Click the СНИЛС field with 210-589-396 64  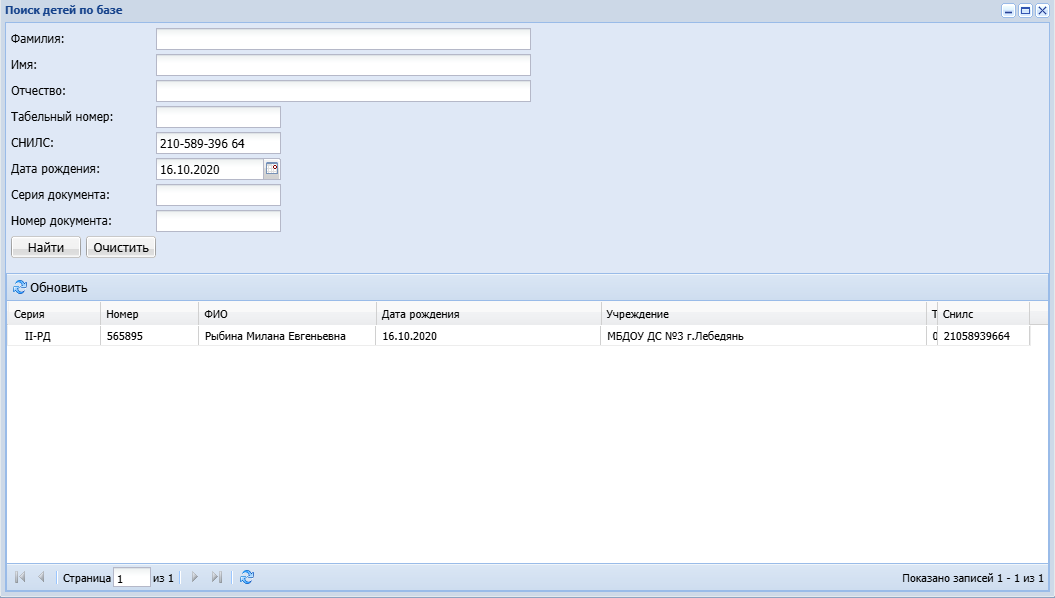[218, 143]
